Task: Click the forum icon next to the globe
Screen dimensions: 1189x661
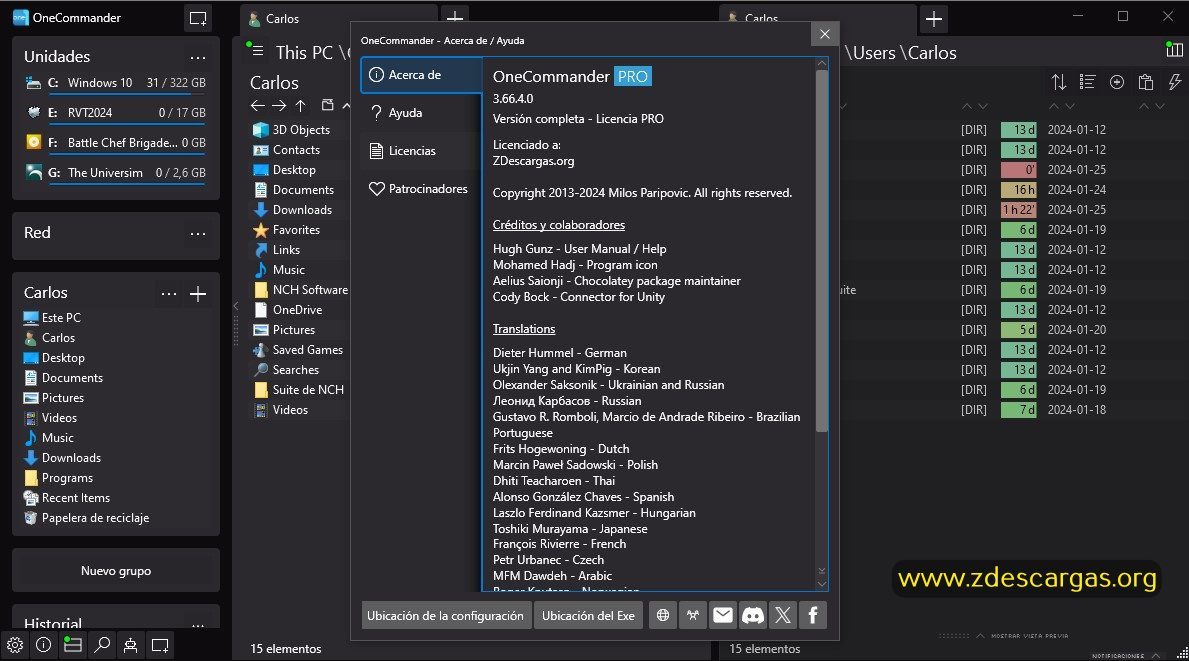Action: 692,616
